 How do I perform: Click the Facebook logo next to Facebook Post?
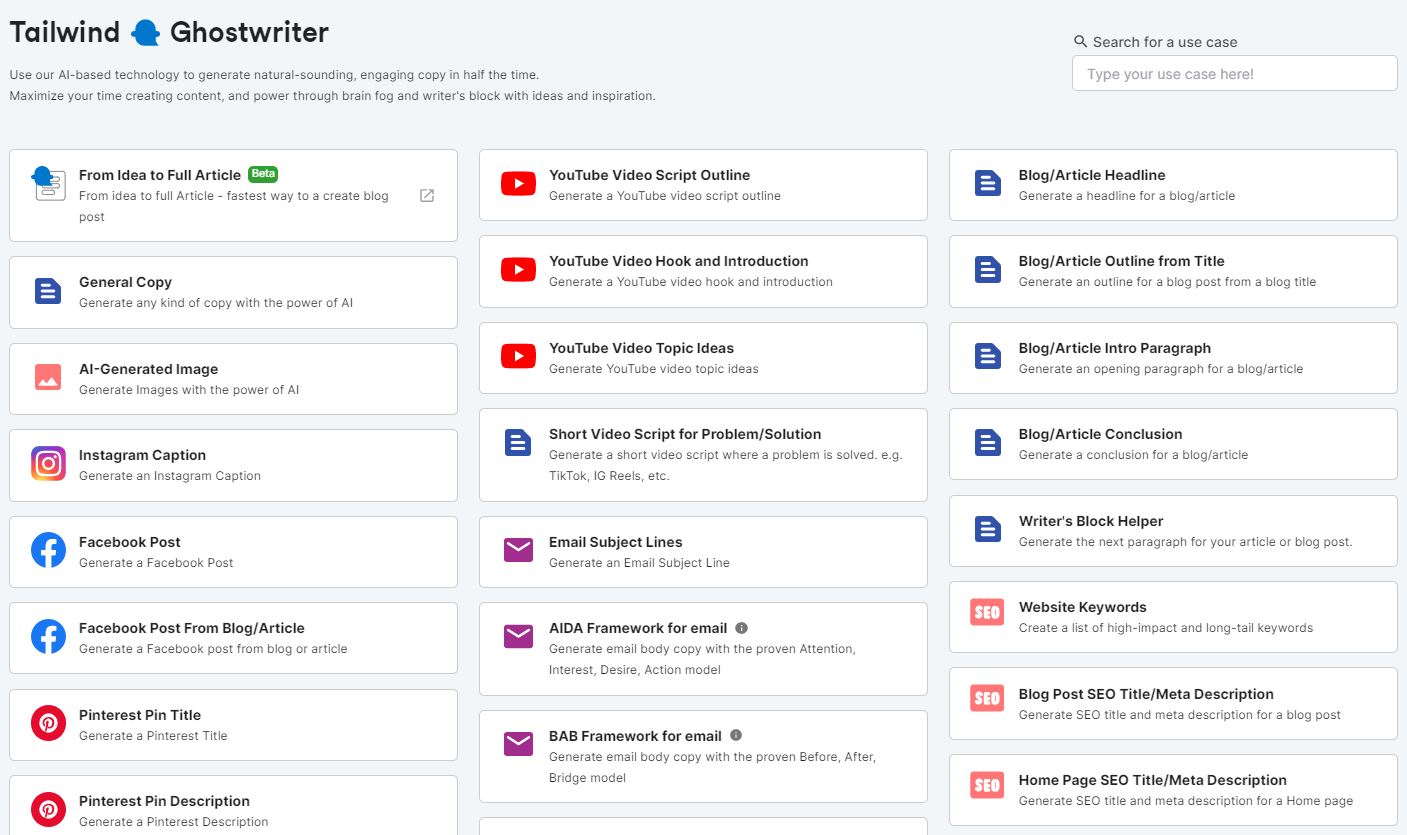(x=48, y=551)
